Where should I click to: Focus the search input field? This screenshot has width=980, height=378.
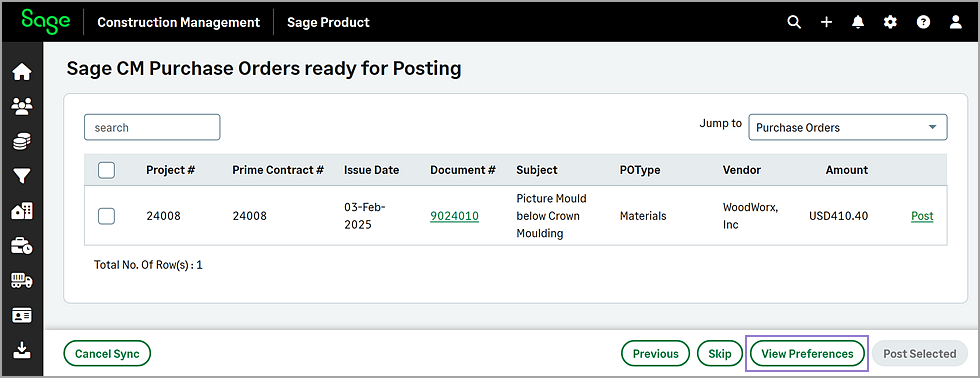[x=152, y=127]
